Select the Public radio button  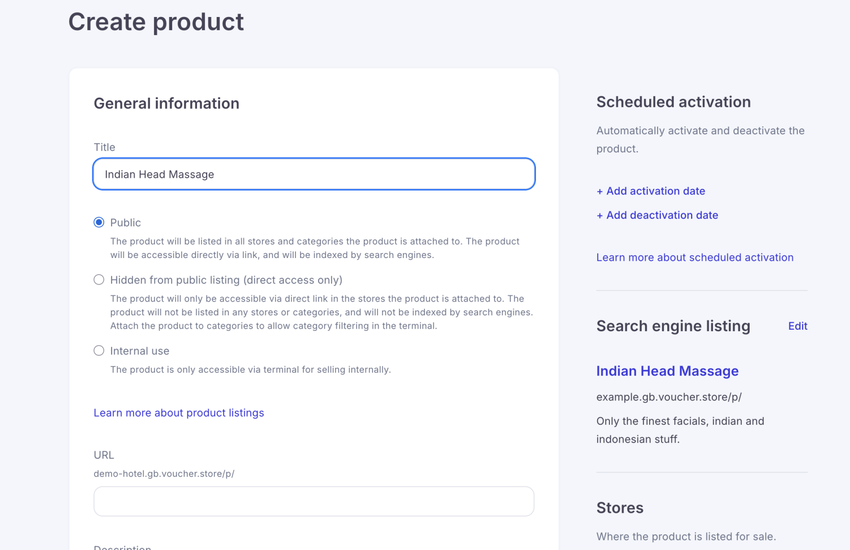pos(99,222)
